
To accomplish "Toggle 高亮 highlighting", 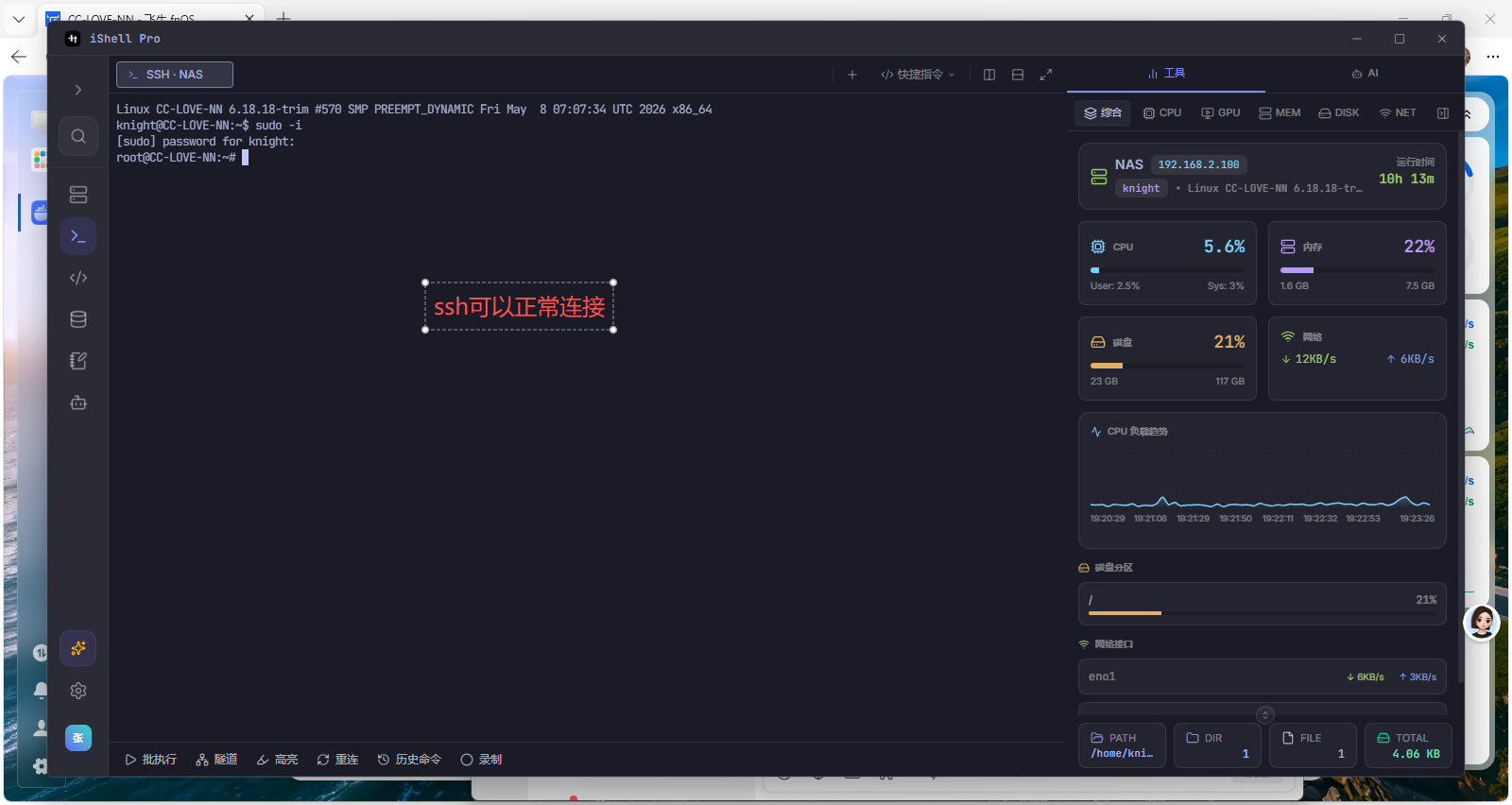I will coord(277,760).
